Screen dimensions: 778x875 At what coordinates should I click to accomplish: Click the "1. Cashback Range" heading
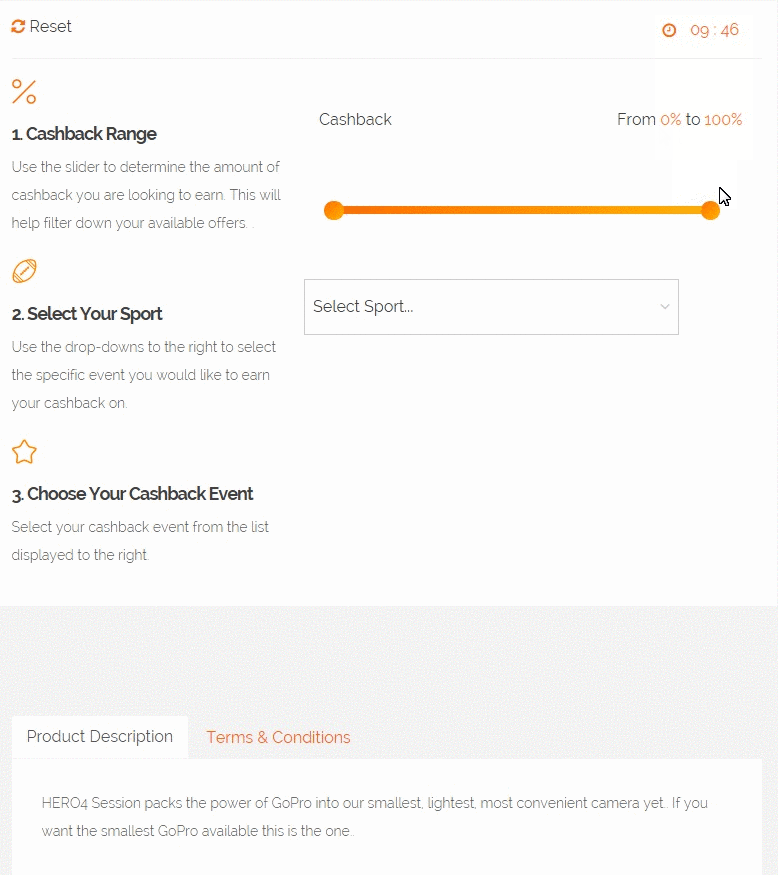pos(84,134)
